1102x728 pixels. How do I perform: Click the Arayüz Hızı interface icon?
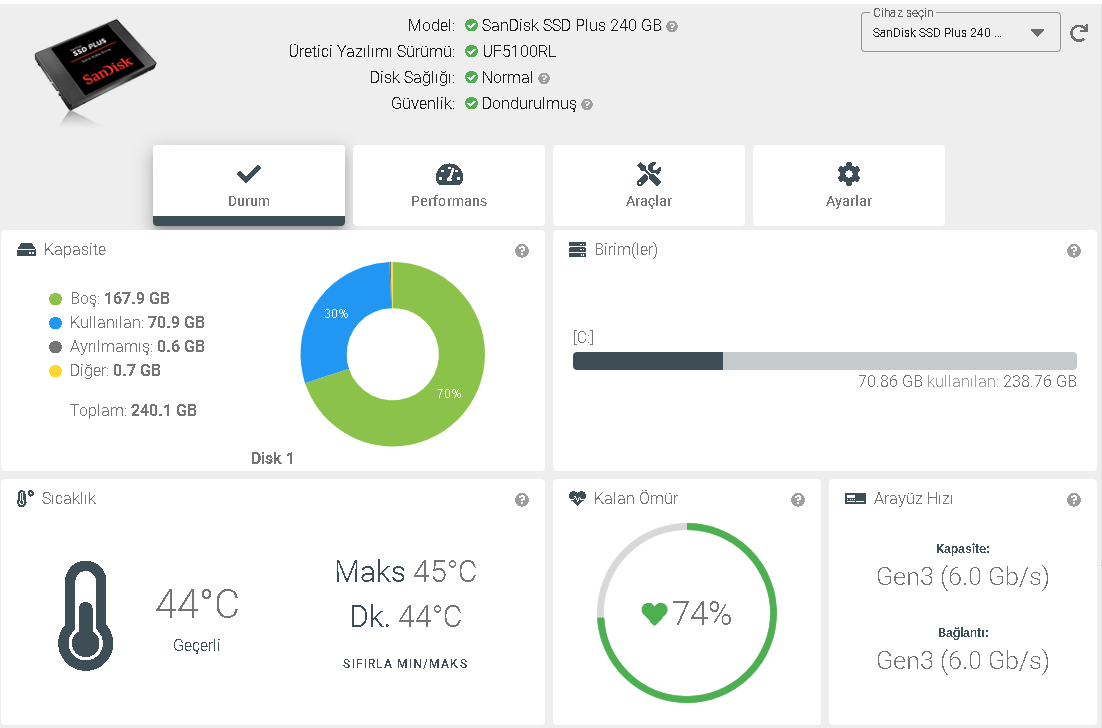click(x=855, y=499)
